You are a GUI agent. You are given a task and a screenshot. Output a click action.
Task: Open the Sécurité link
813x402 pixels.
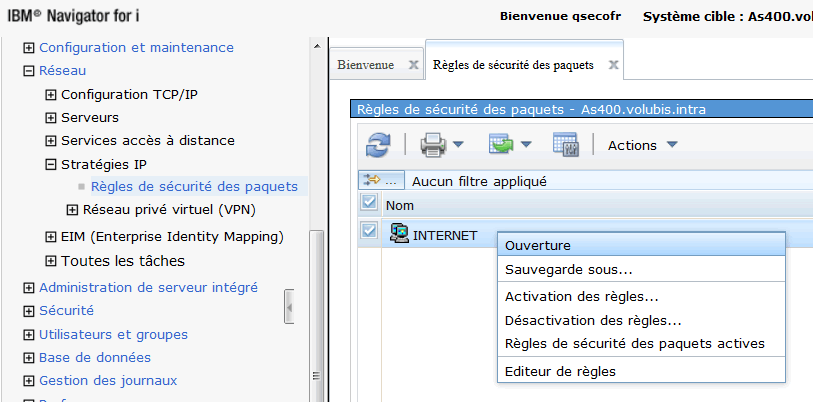(x=66, y=310)
